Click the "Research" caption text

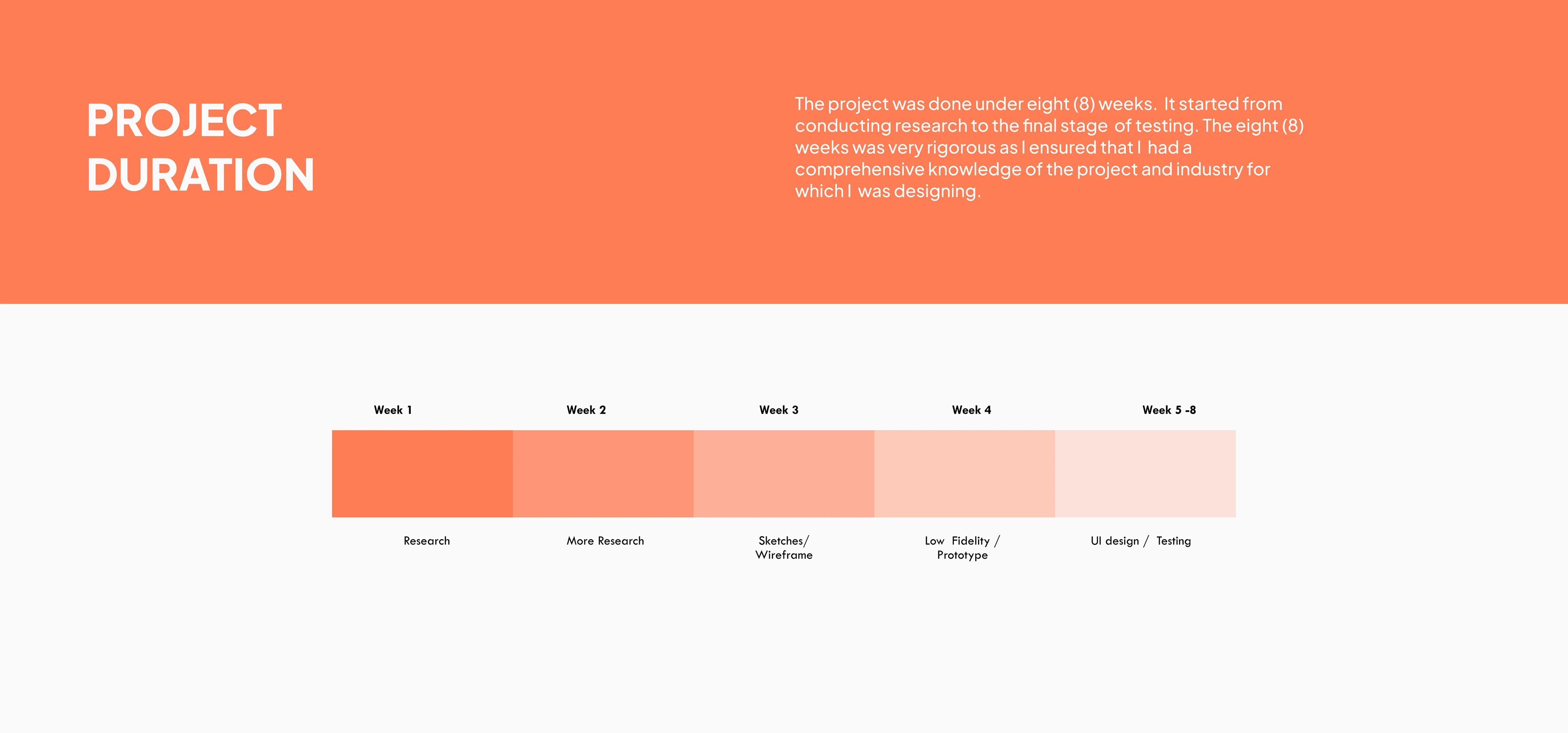pos(427,541)
